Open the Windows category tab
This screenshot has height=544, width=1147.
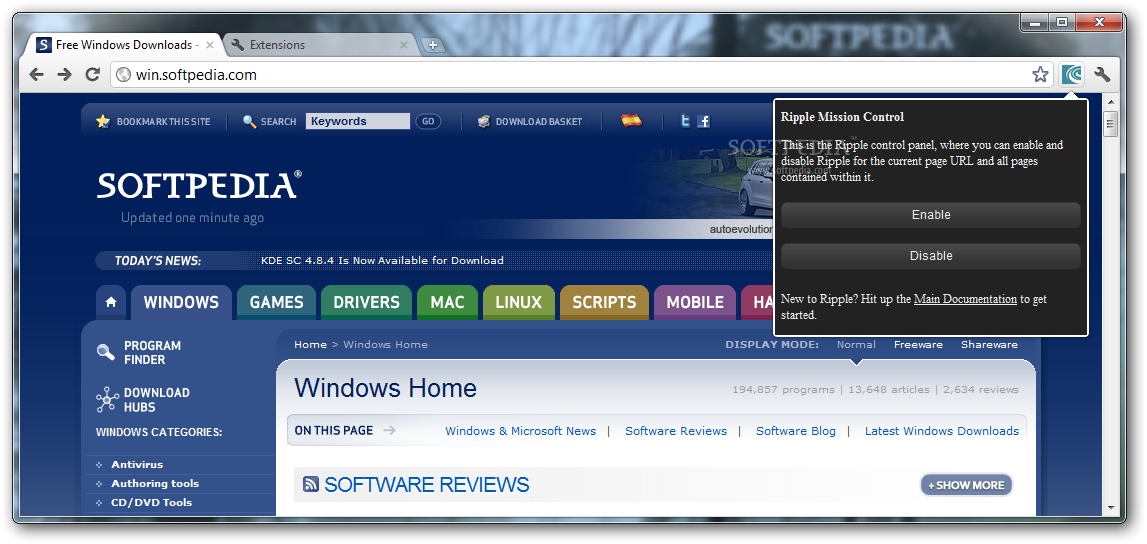181,302
